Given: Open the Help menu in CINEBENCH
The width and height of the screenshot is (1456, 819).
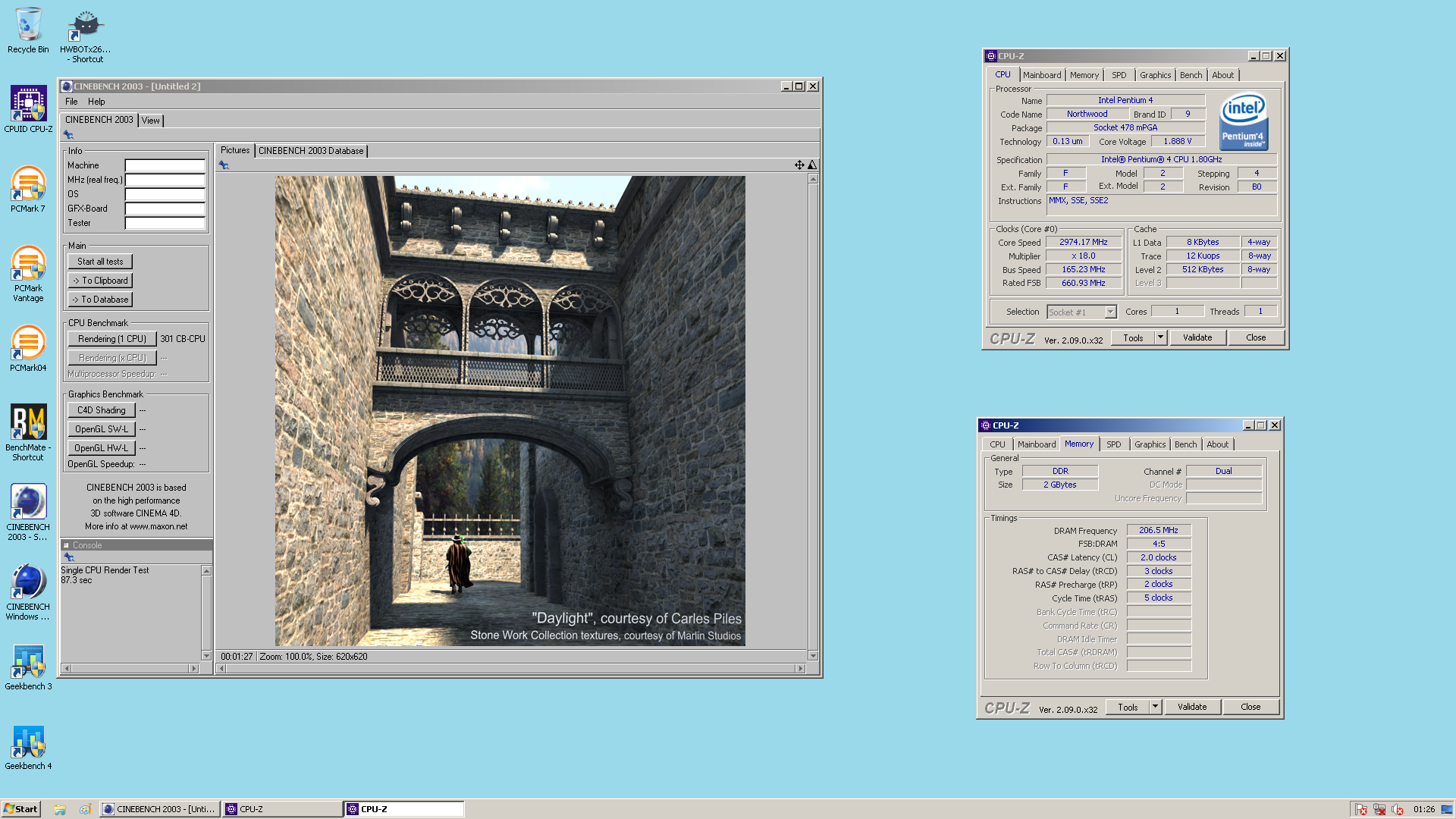Looking at the screenshot, I should 96,102.
